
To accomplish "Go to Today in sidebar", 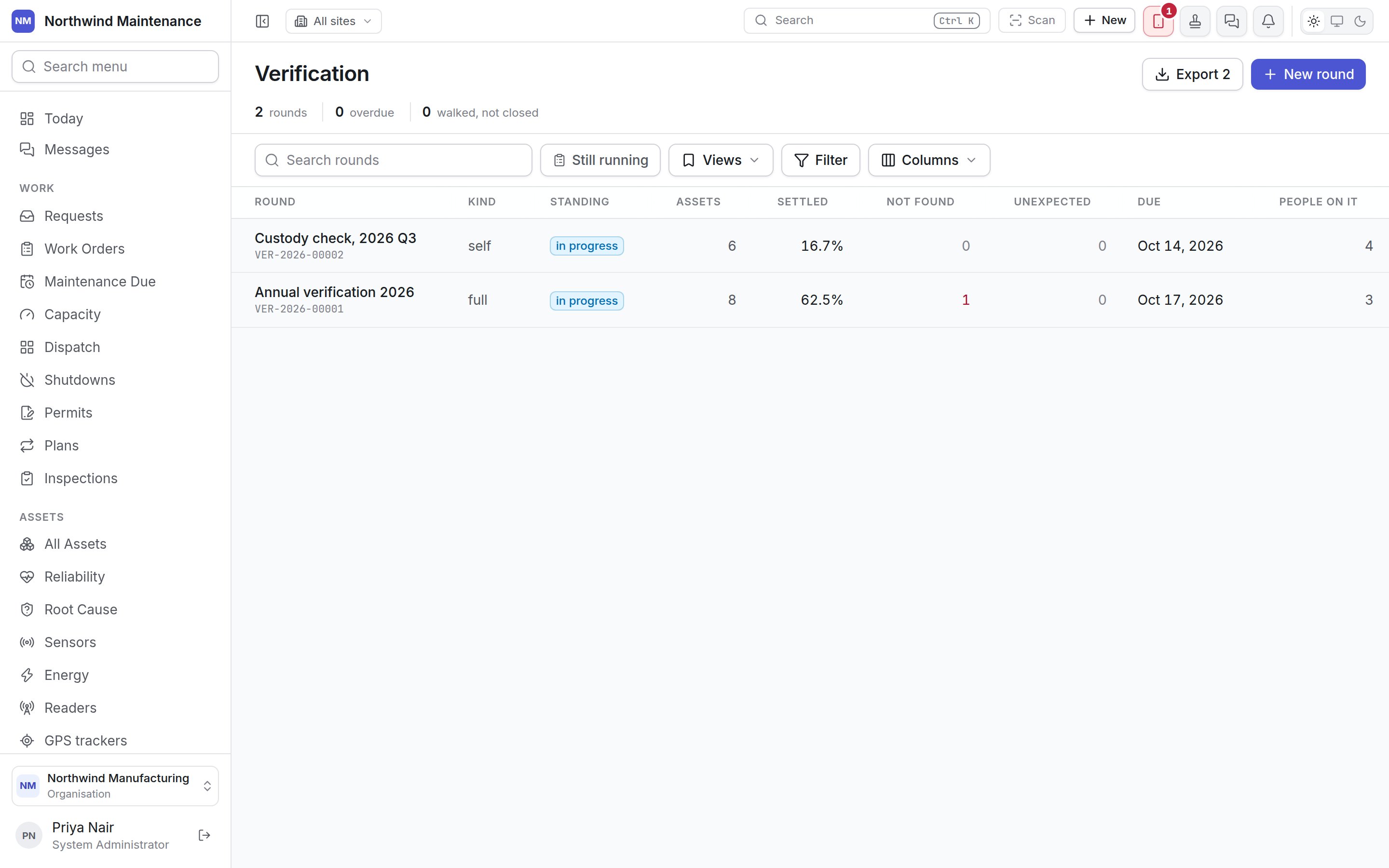I will [x=115, y=118].
